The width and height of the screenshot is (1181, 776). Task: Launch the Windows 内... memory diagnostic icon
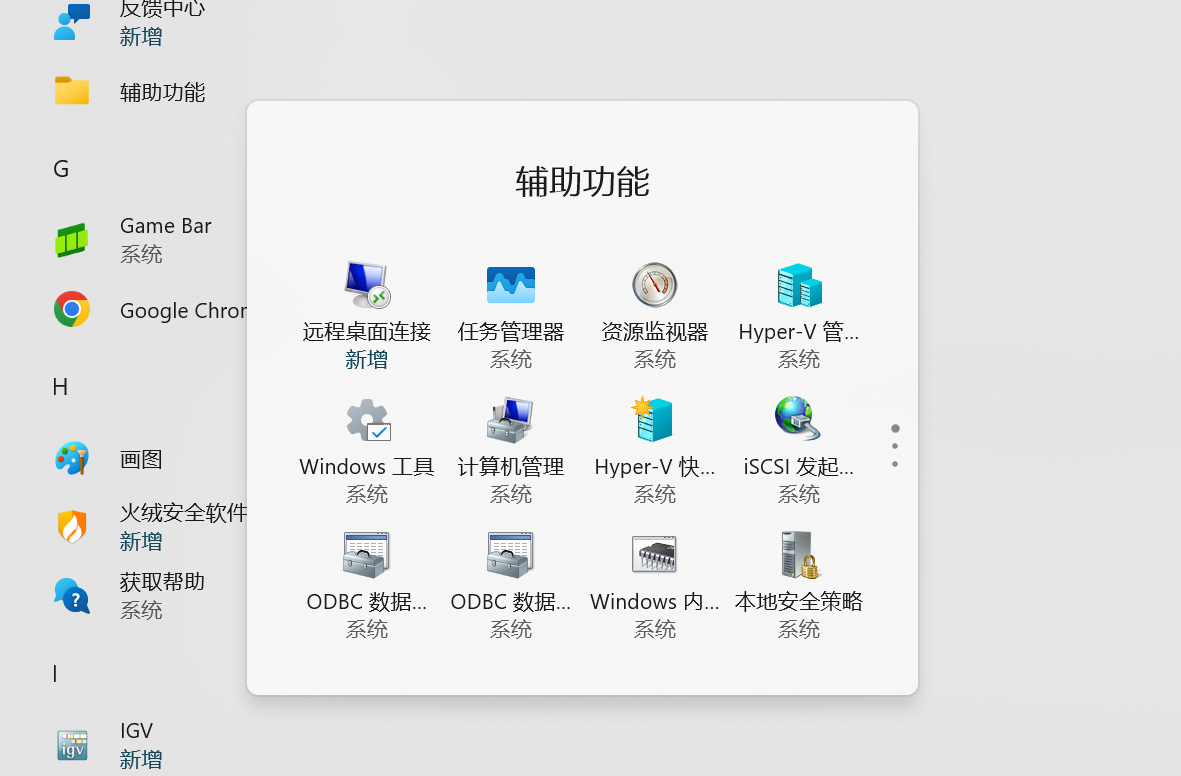654,555
